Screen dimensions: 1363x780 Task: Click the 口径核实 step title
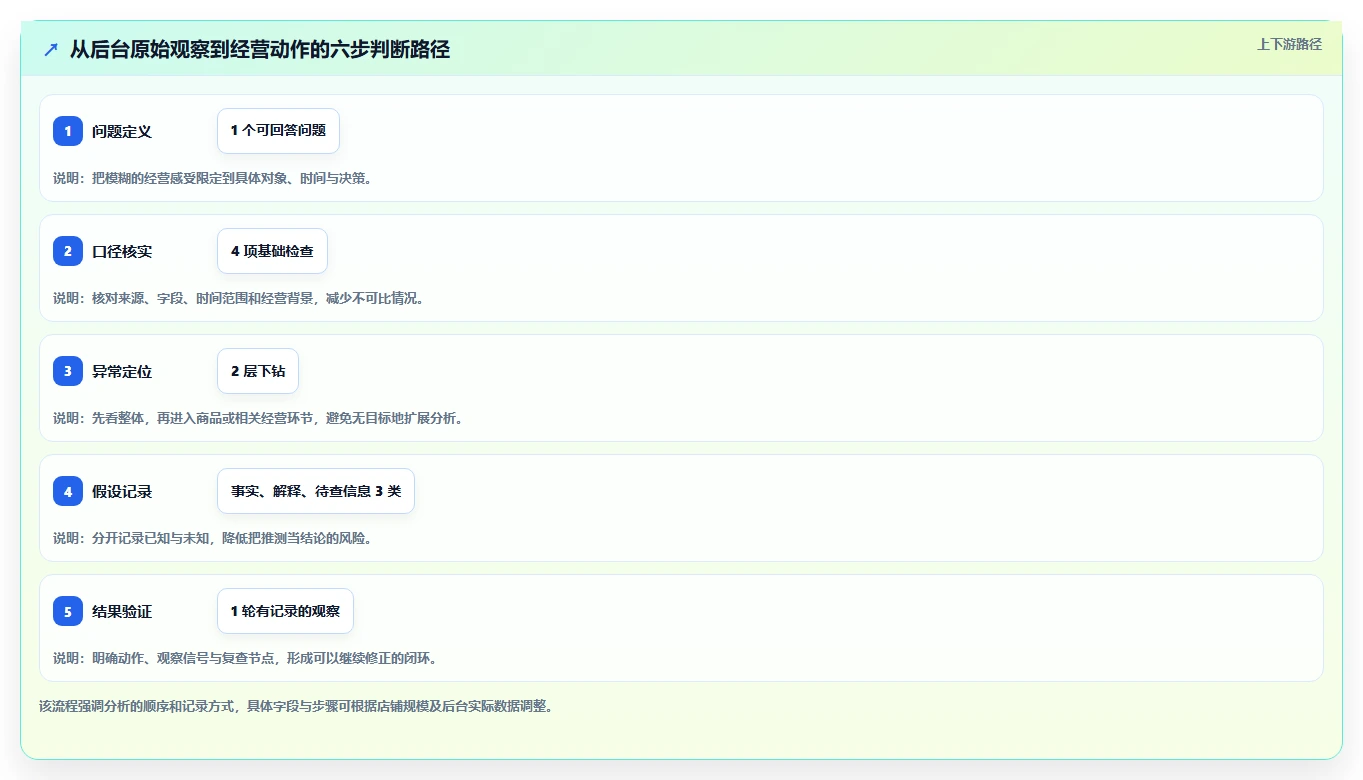pos(122,251)
